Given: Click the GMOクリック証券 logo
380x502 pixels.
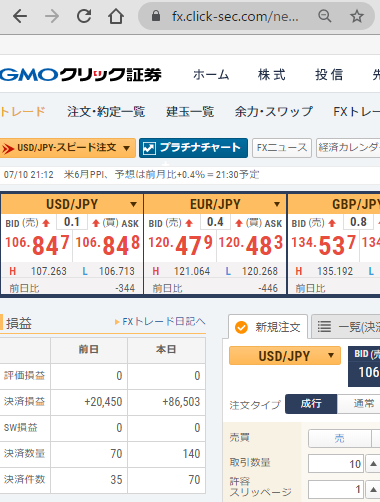Looking at the screenshot, I should [x=81, y=75].
